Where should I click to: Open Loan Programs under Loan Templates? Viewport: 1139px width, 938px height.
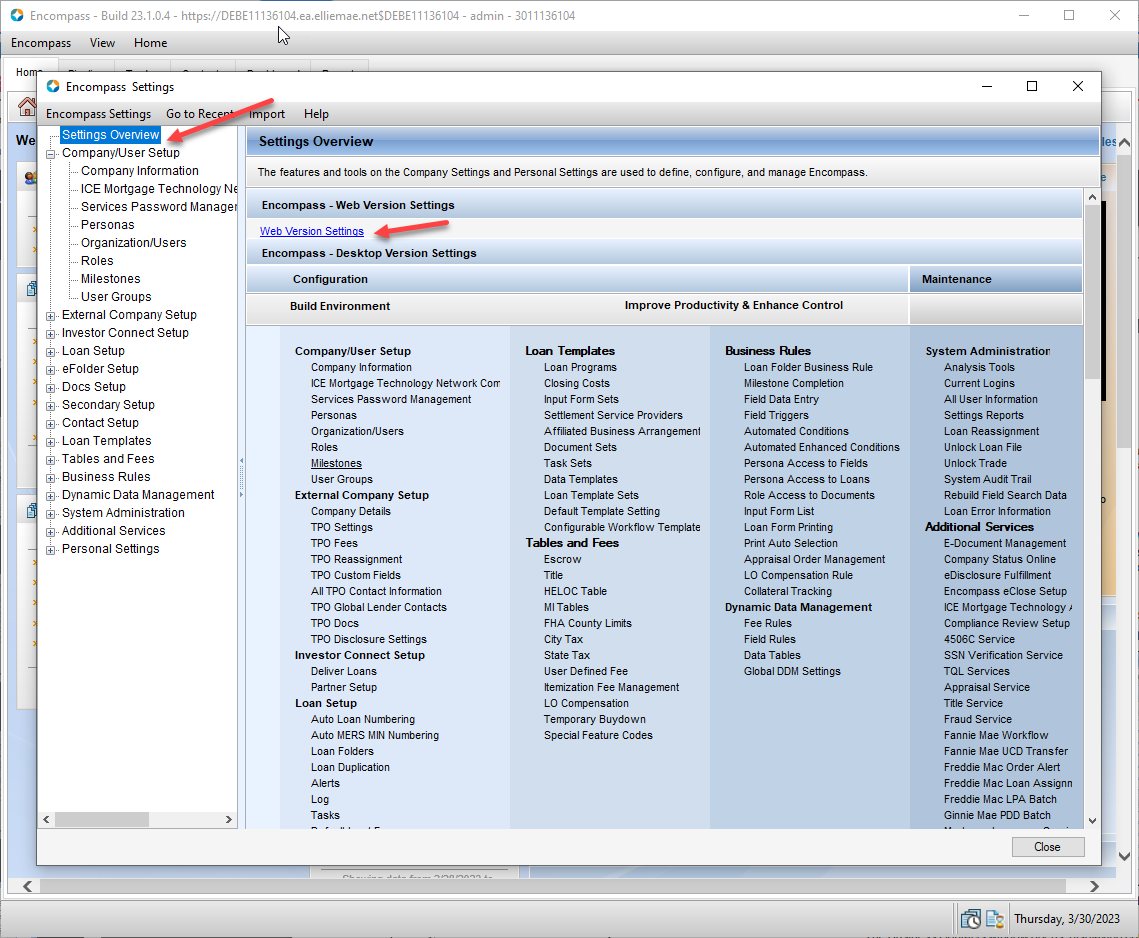pyautogui.click(x=580, y=368)
